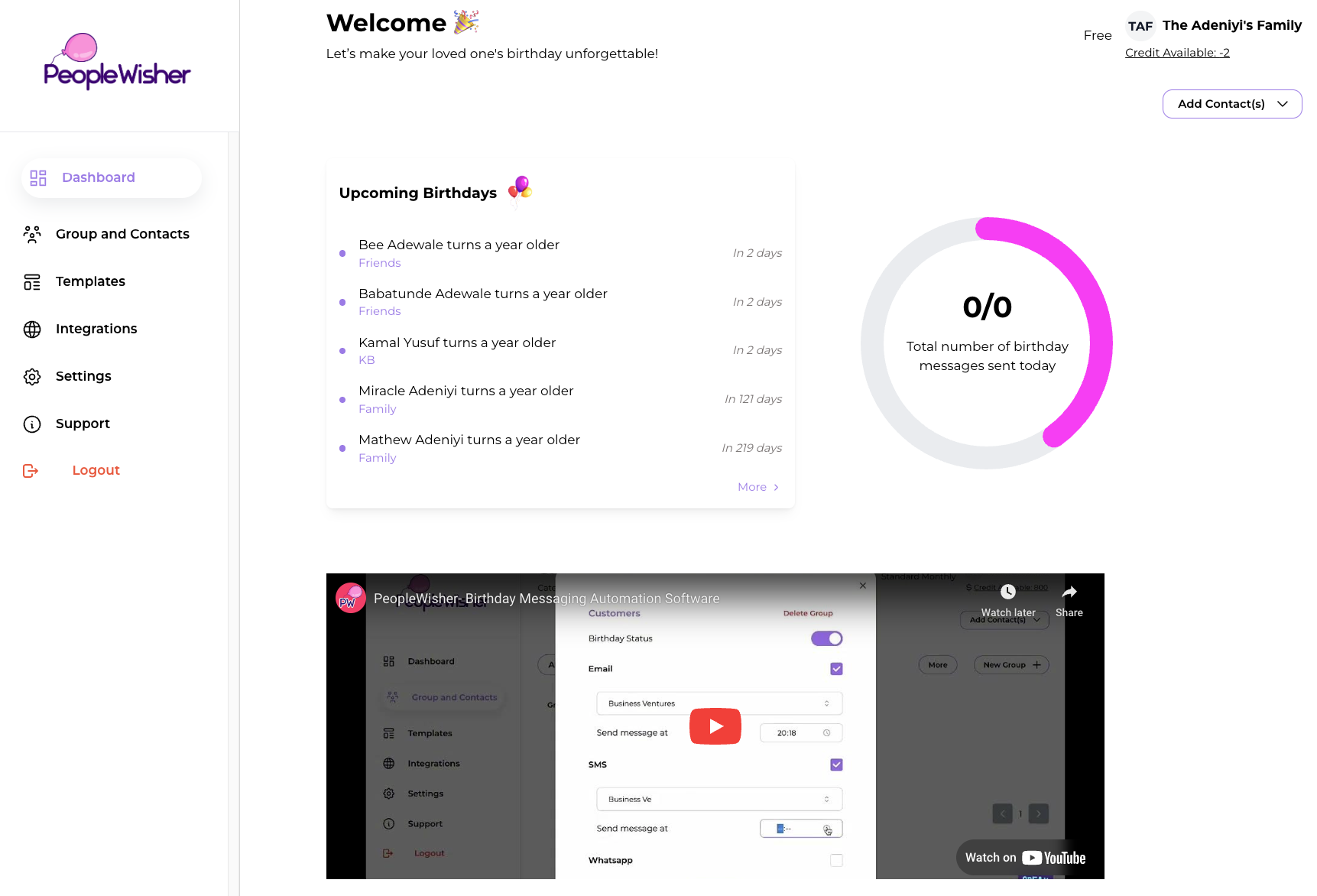Click Mathew Adeniyi birthday entry
1317x896 pixels.
[561, 448]
